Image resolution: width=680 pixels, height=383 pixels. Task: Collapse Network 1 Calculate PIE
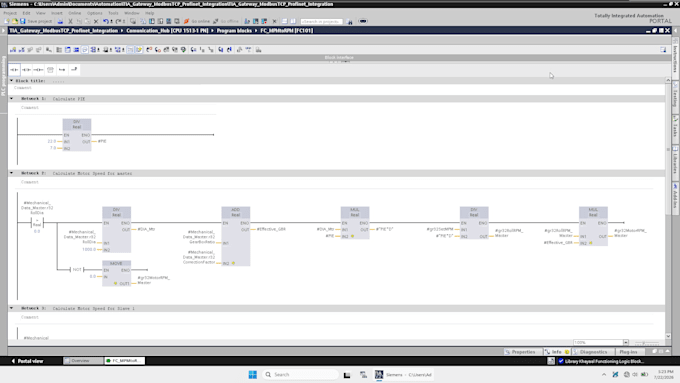[x=12, y=98]
